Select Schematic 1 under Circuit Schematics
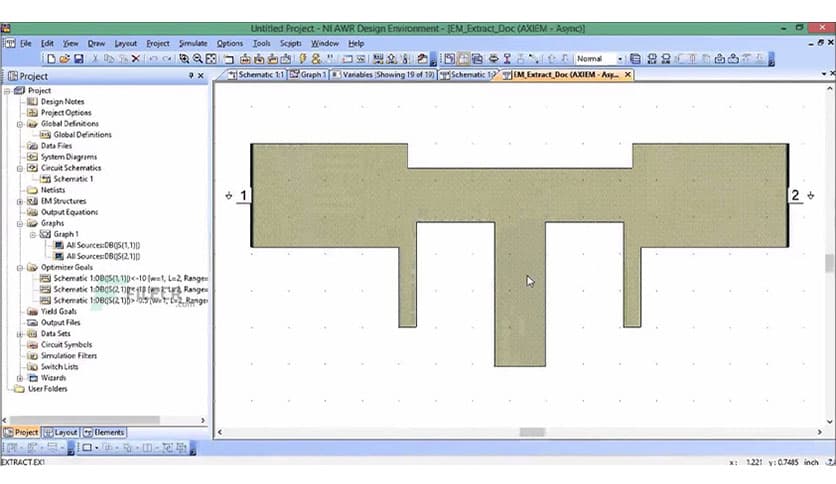The image size is (836, 484). coord(73,179)
